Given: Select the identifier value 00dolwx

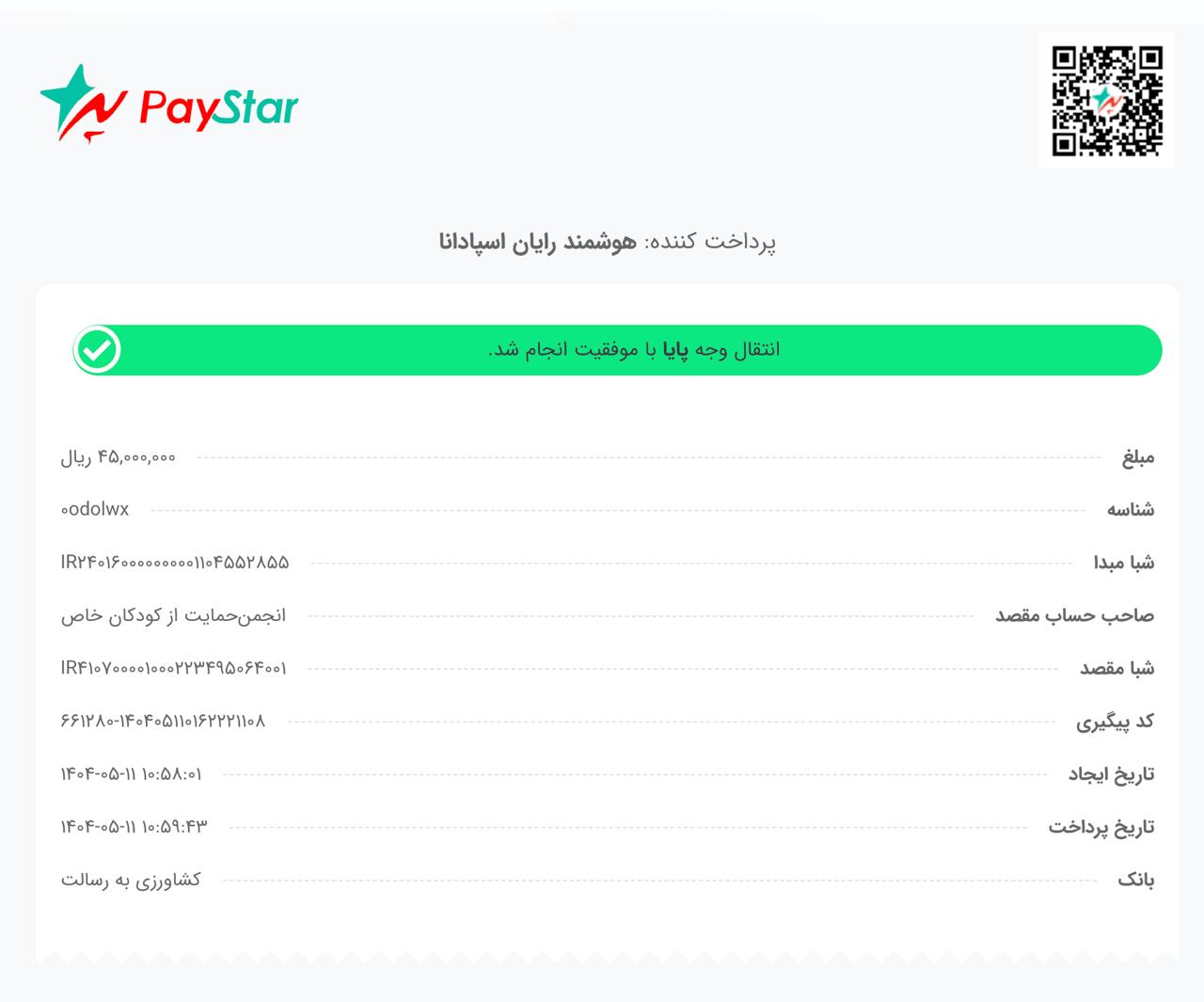Looking at the screenshot, I should pyautogui.click(x=95, y=509).
